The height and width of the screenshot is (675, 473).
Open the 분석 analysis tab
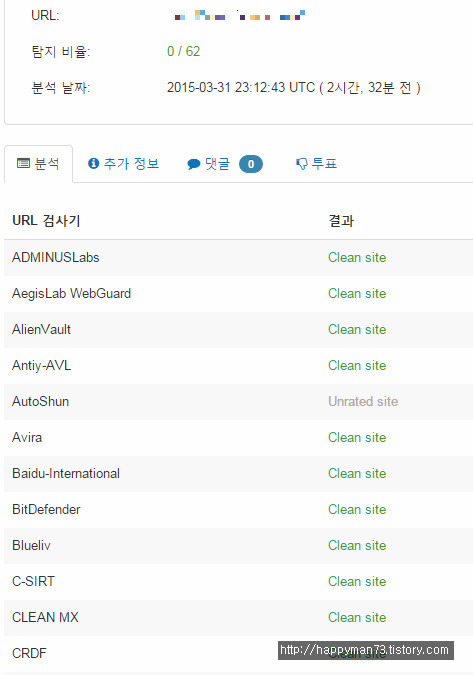(x=38, y=164)
